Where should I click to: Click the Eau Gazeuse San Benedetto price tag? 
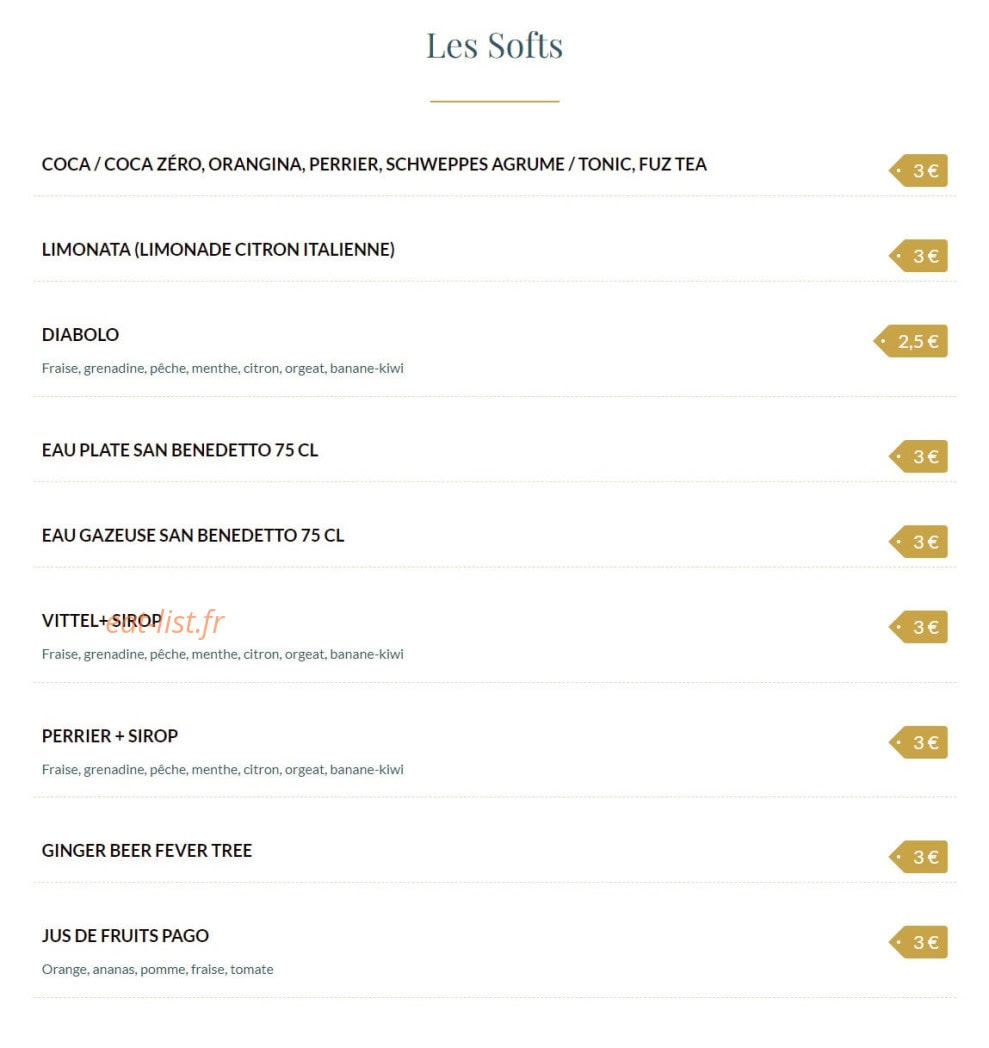[x=918, y=542]
